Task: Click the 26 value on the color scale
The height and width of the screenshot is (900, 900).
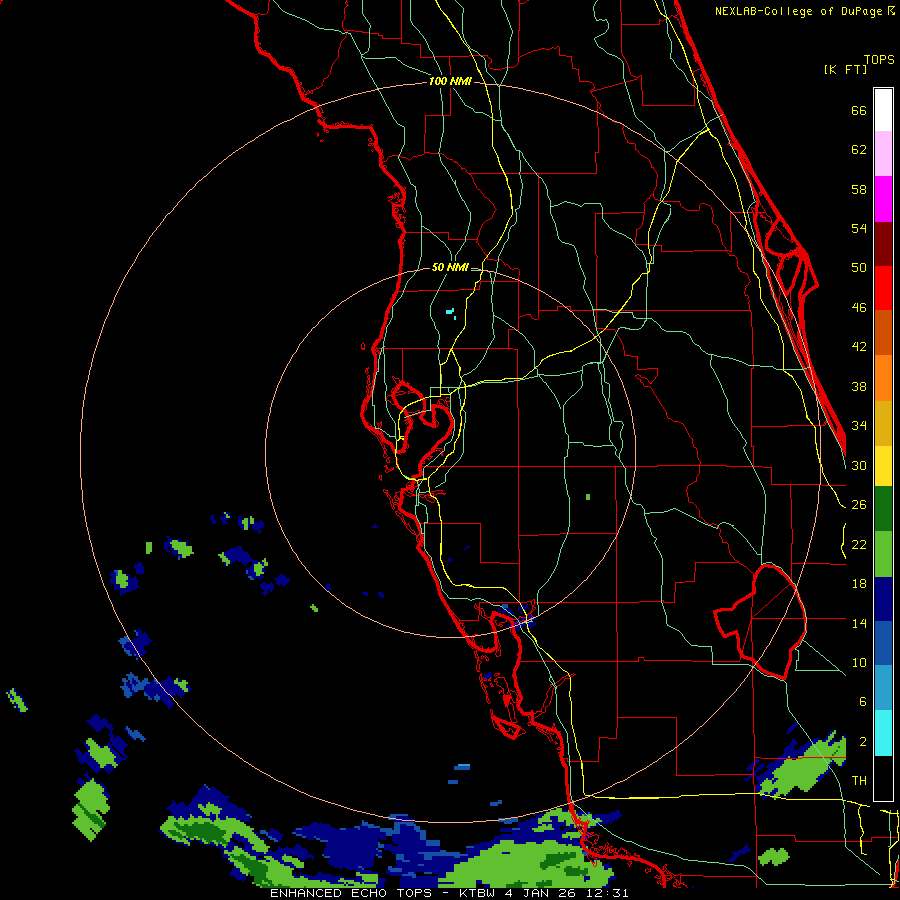Action: click(859, 505)
